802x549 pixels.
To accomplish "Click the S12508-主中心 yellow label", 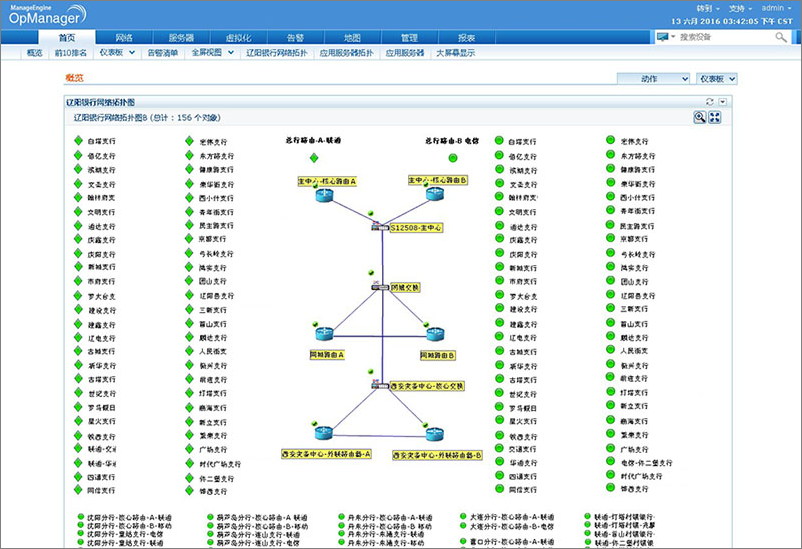I will [x=416, y=228].
